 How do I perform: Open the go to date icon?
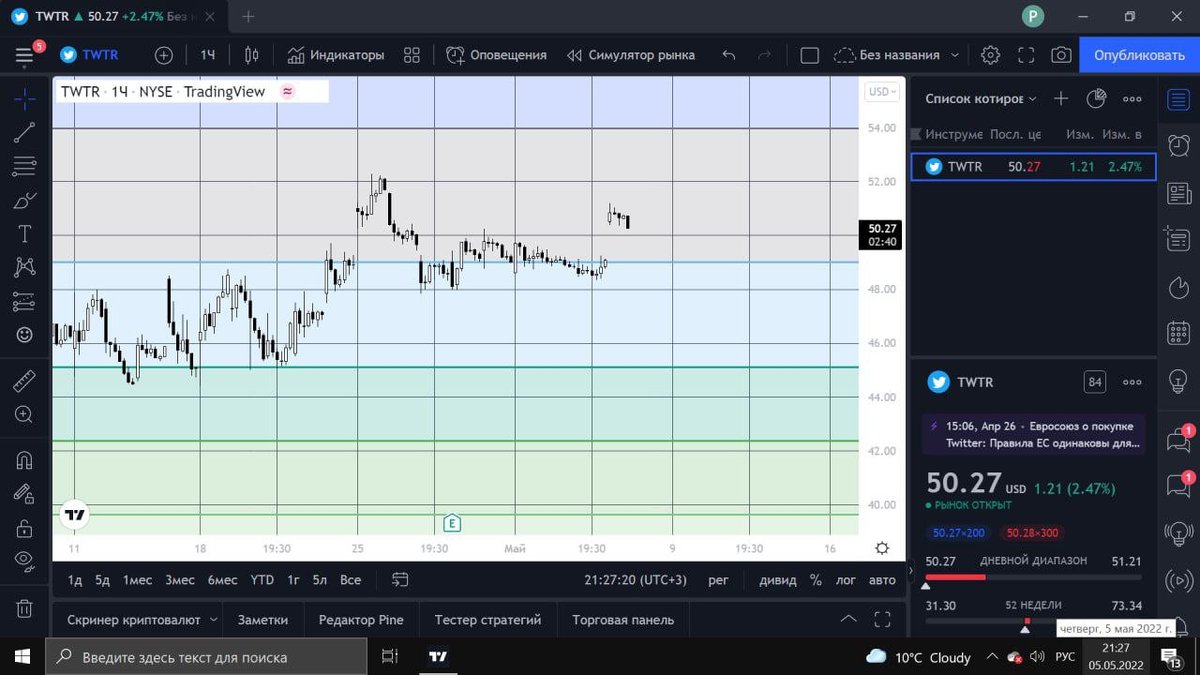coord(401,580)
